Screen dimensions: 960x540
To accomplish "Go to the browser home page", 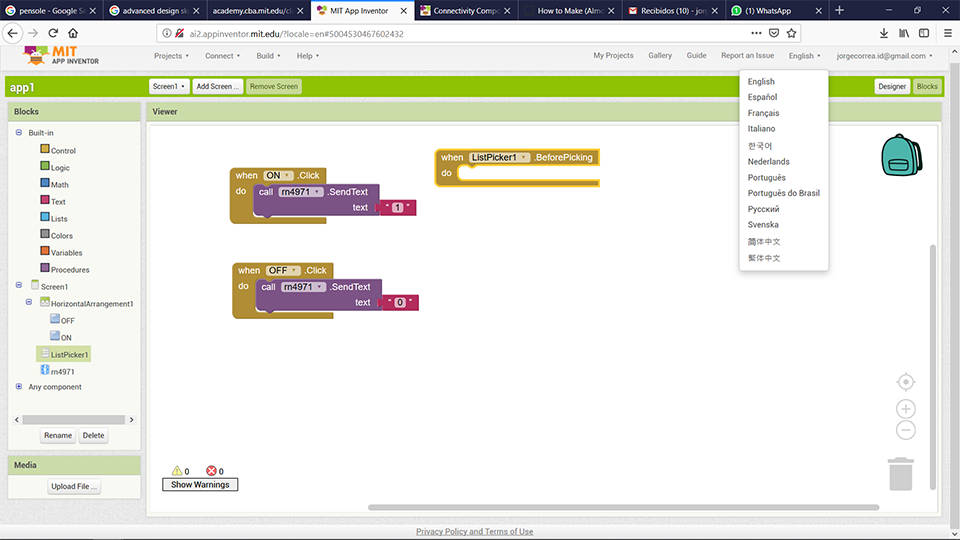I will click(73, 33).
